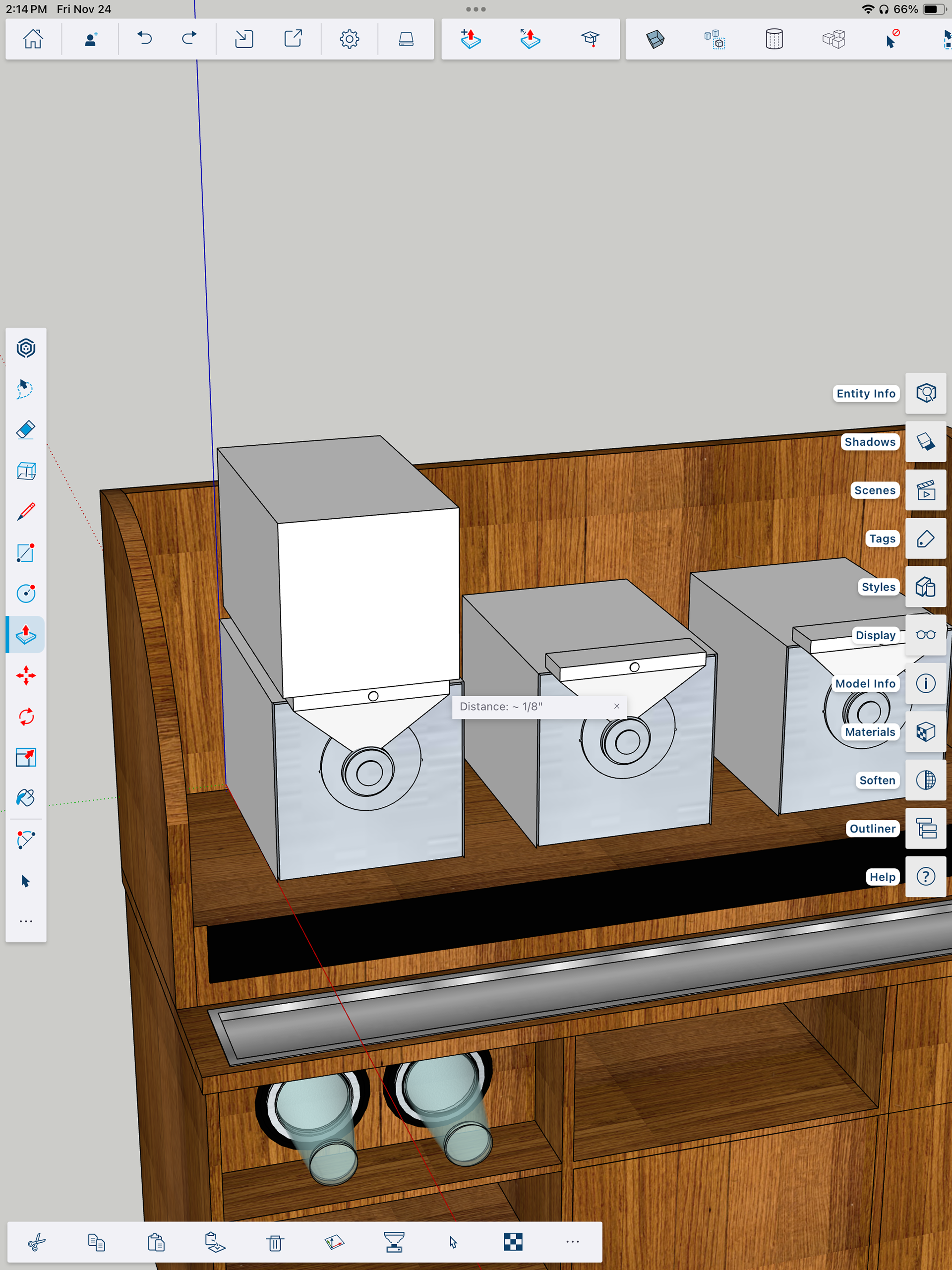
Task: Expand more tools in left toolbar
Action: tap(26, 921)
